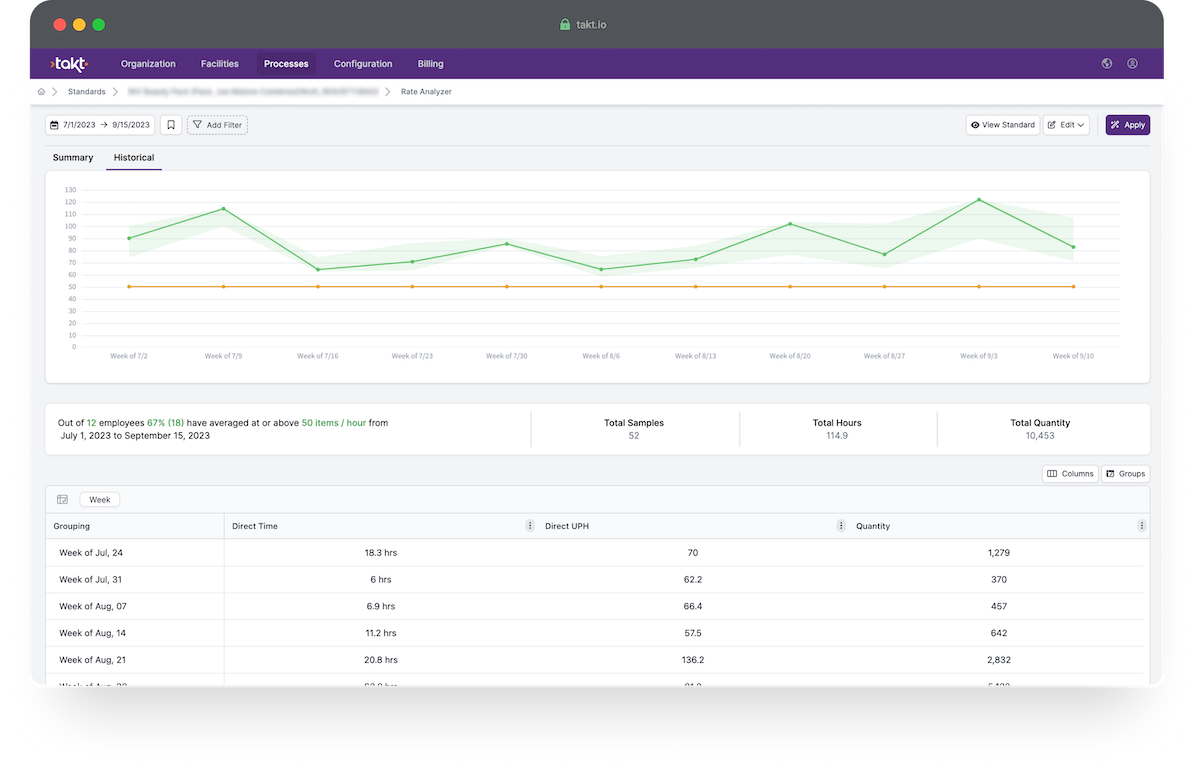
Task: Toggle View Standard with the eye icon
Action: pos(1002,125)
